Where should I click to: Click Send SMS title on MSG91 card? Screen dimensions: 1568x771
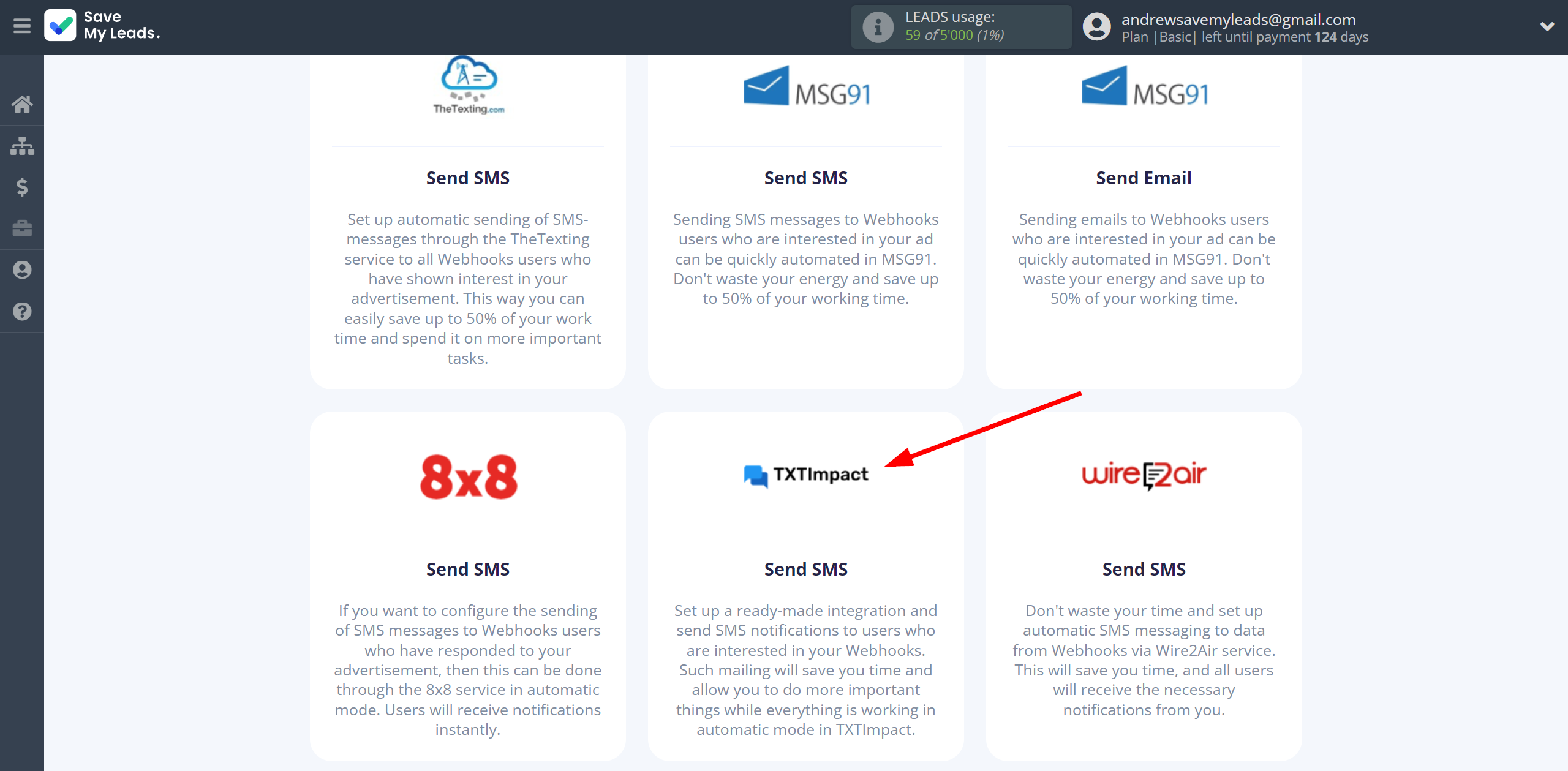click(x=806, y=178)
